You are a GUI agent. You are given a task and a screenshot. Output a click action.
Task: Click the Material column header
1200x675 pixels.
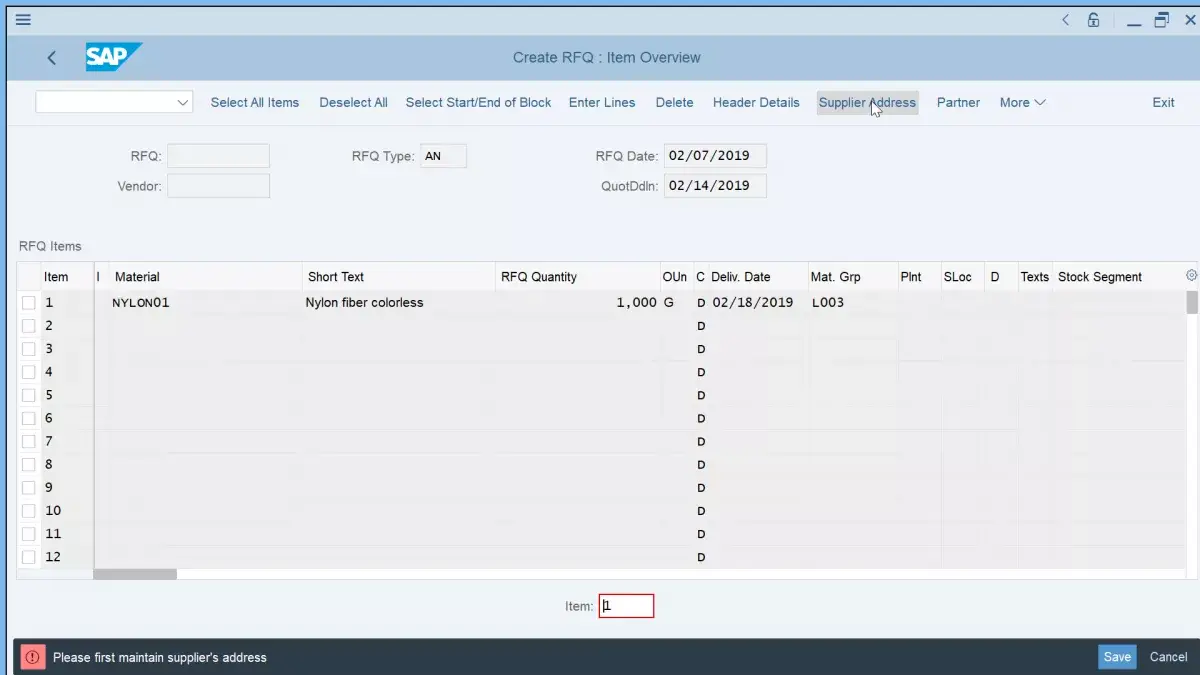(205, 277)
